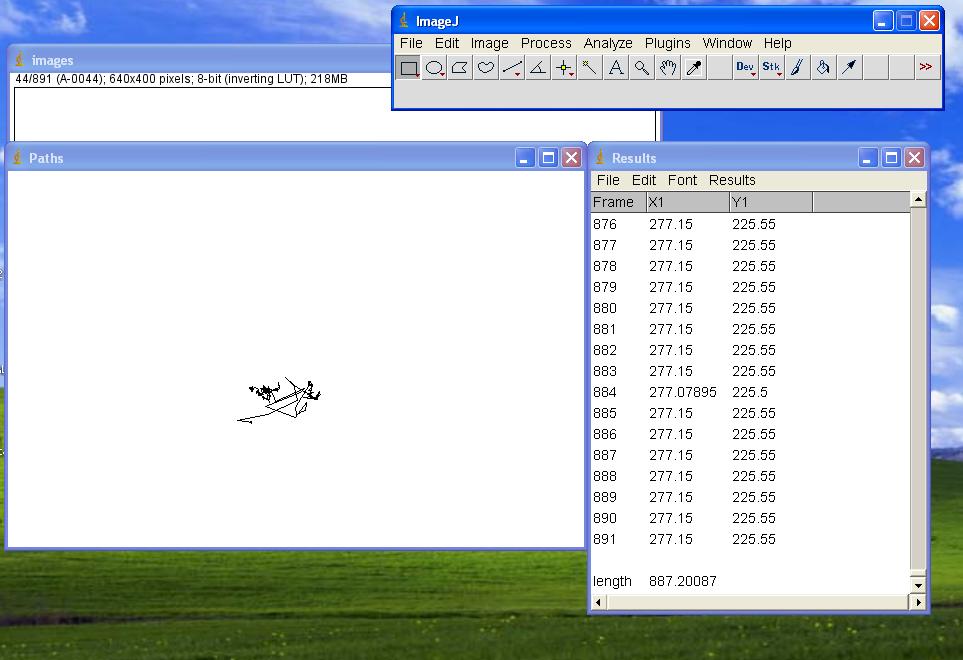Viewport: 963px width, 660px height.
Task: Open the Process menu
Action: coord(546,43)
